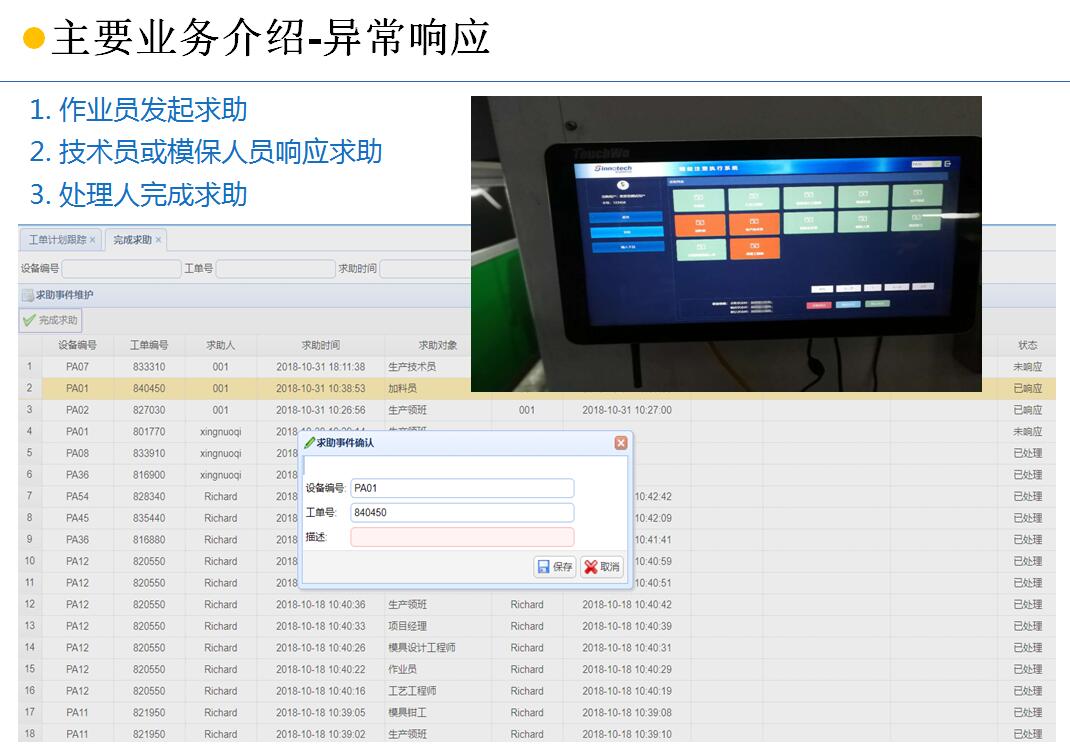This screenshot has width=1070, height=755.
Task: Switch to the 工单计划跟踪 tab
Action: [x=57, y=240]
